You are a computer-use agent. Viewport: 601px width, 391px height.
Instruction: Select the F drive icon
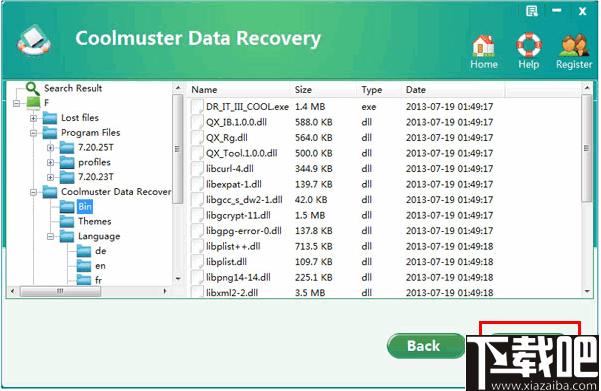point(33,102)
